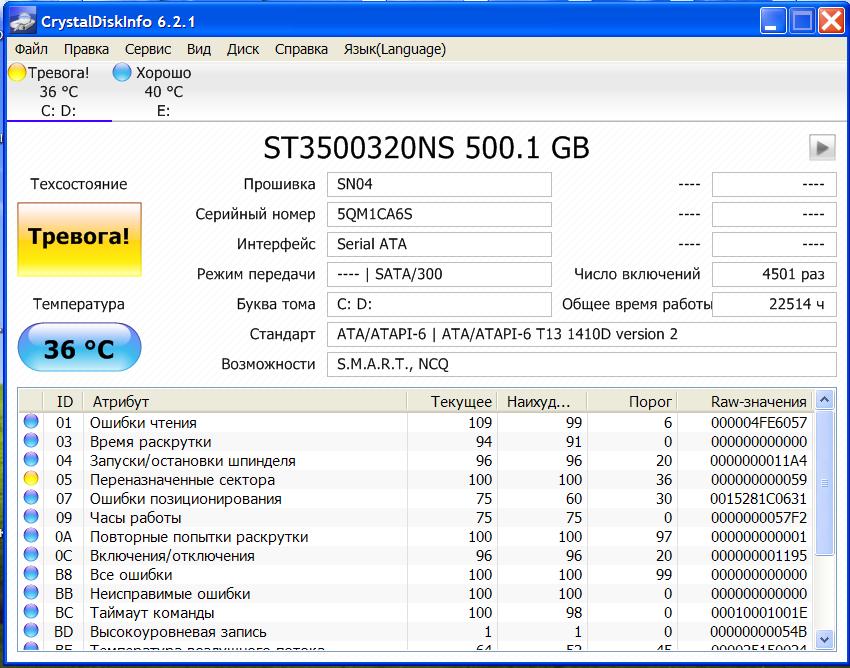The height and width of the screenshot is (668, 850).
Task: Click the Возможности field S.M.A.R.T., NCQ
Action: (582, 364)
